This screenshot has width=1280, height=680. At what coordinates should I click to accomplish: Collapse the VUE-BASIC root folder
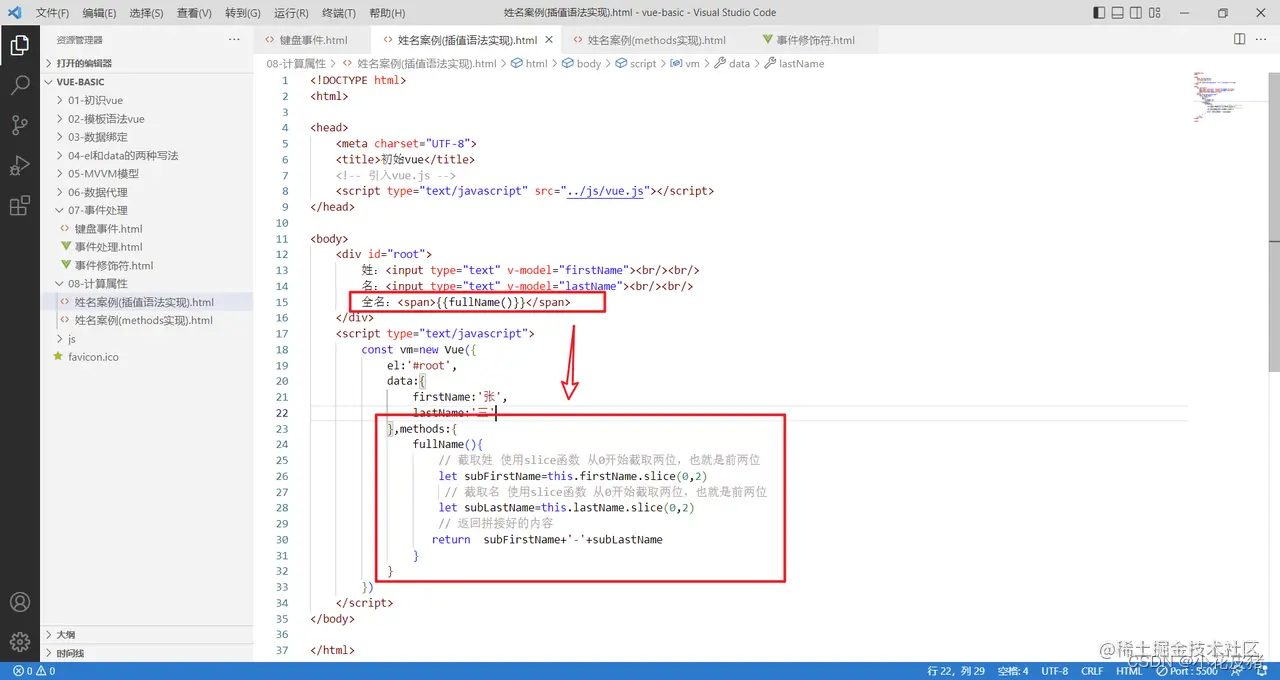tap(147, 82)
